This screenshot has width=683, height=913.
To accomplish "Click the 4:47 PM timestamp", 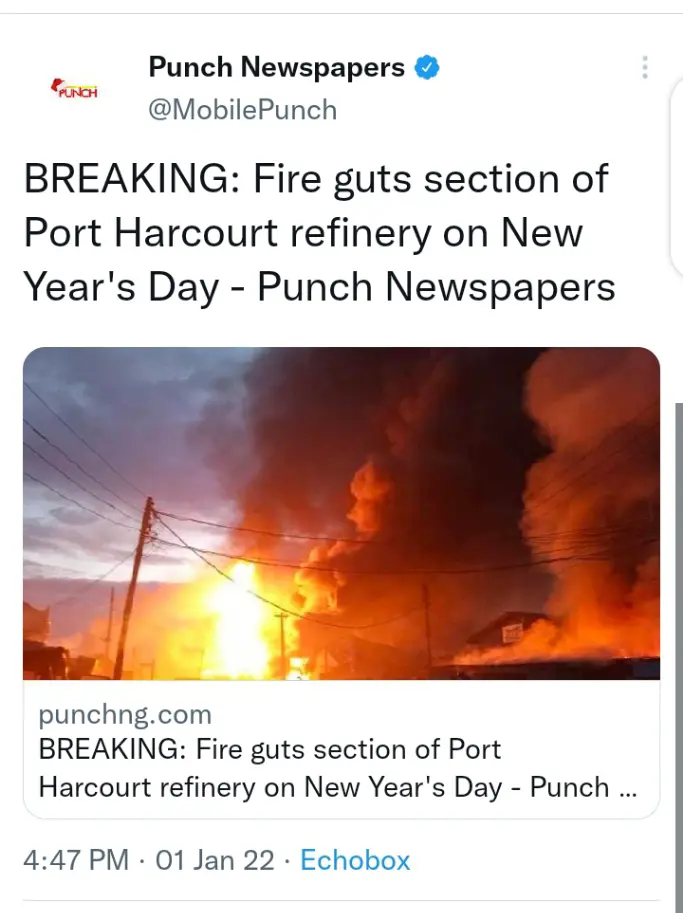I will 76,860.
